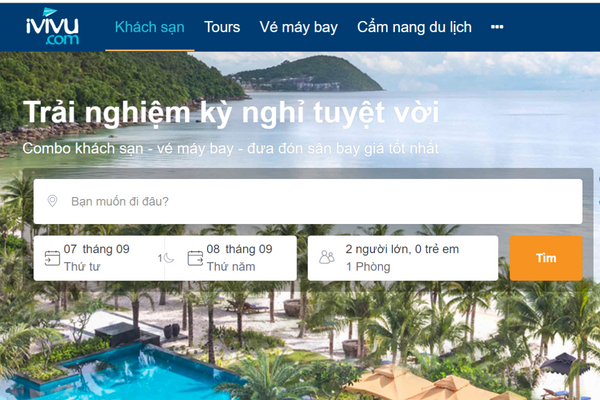This screenshot has width=600, height=400.
Task: Click the iVIVU.com logo
Action: coord(52,27)
